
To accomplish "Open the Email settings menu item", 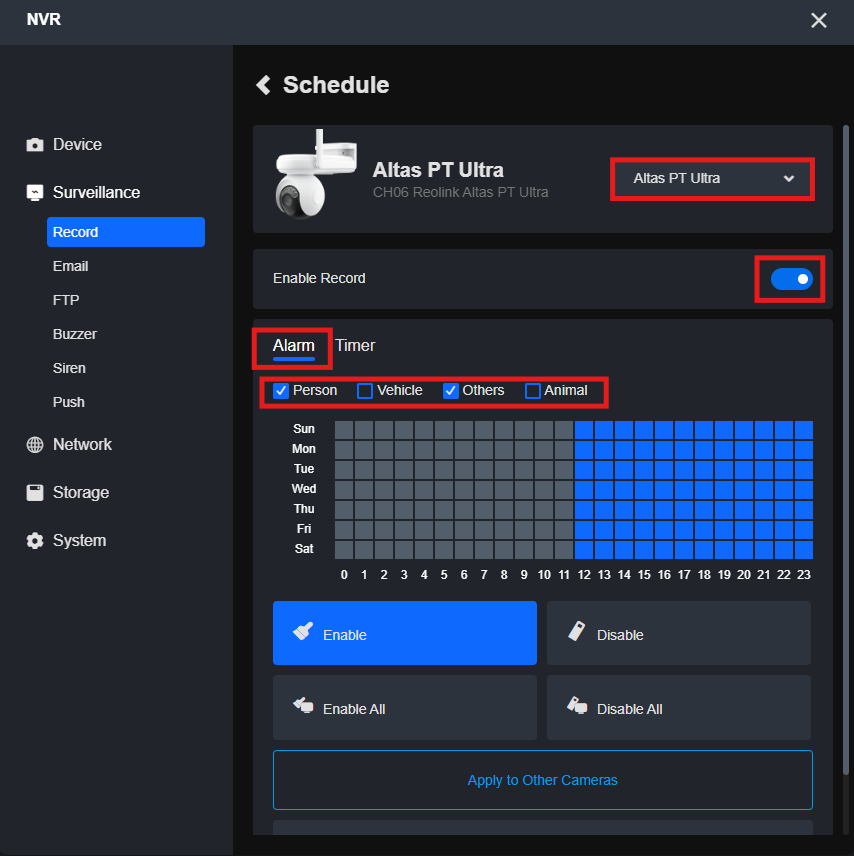I will point(70,266).
